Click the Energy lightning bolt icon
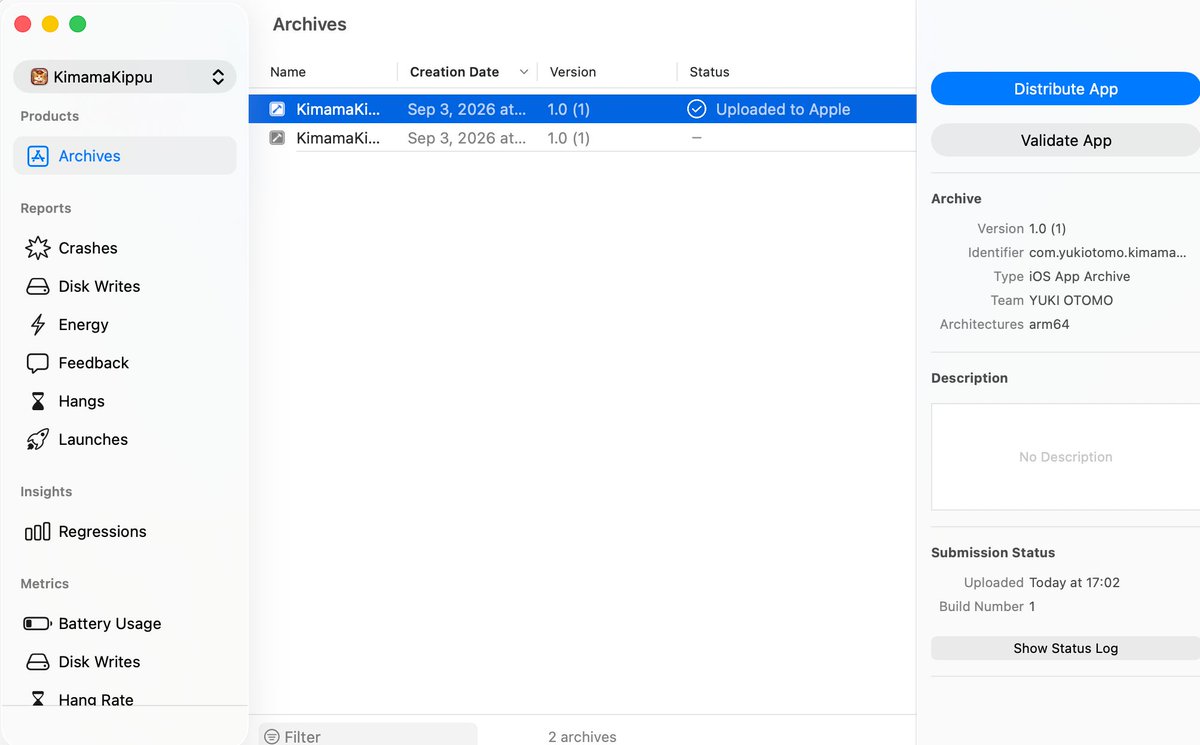Image resolution: width=1200 pixels, height=745 pixels. pos(38,325)
